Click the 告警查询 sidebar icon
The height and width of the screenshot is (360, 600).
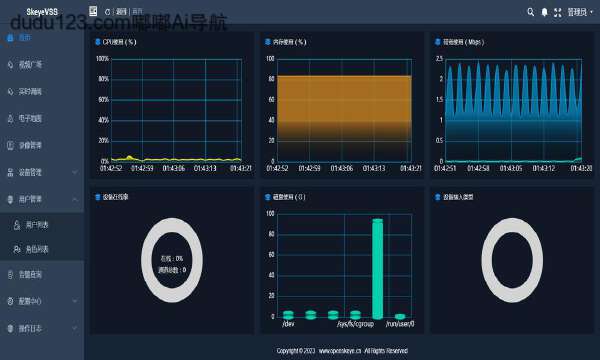tap(10, 275)
